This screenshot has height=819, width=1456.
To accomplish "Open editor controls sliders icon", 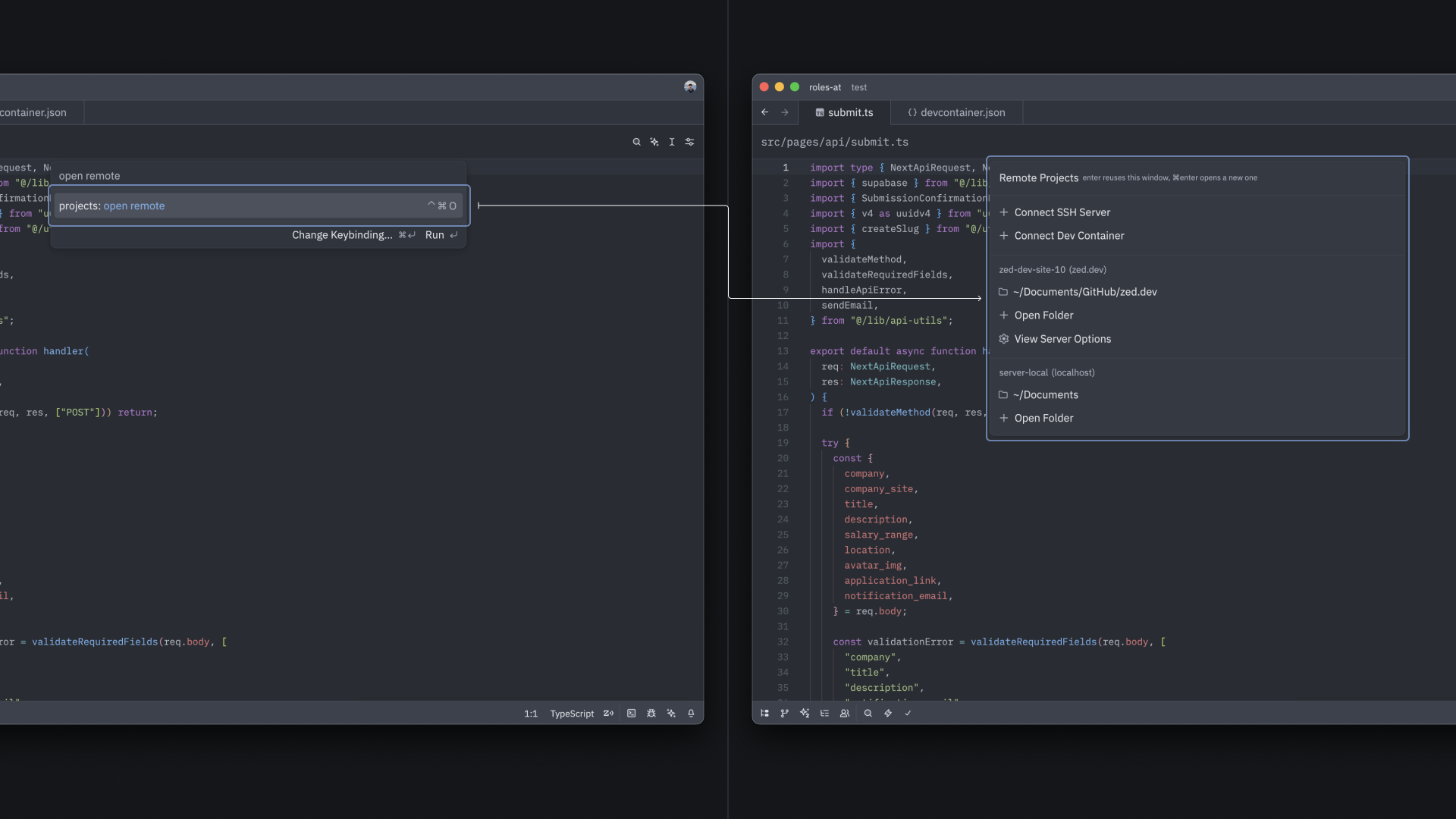I will point(689,142).
